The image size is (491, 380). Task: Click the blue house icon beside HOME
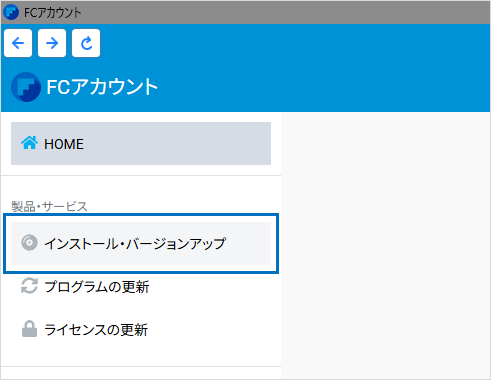tap(29, 143)
